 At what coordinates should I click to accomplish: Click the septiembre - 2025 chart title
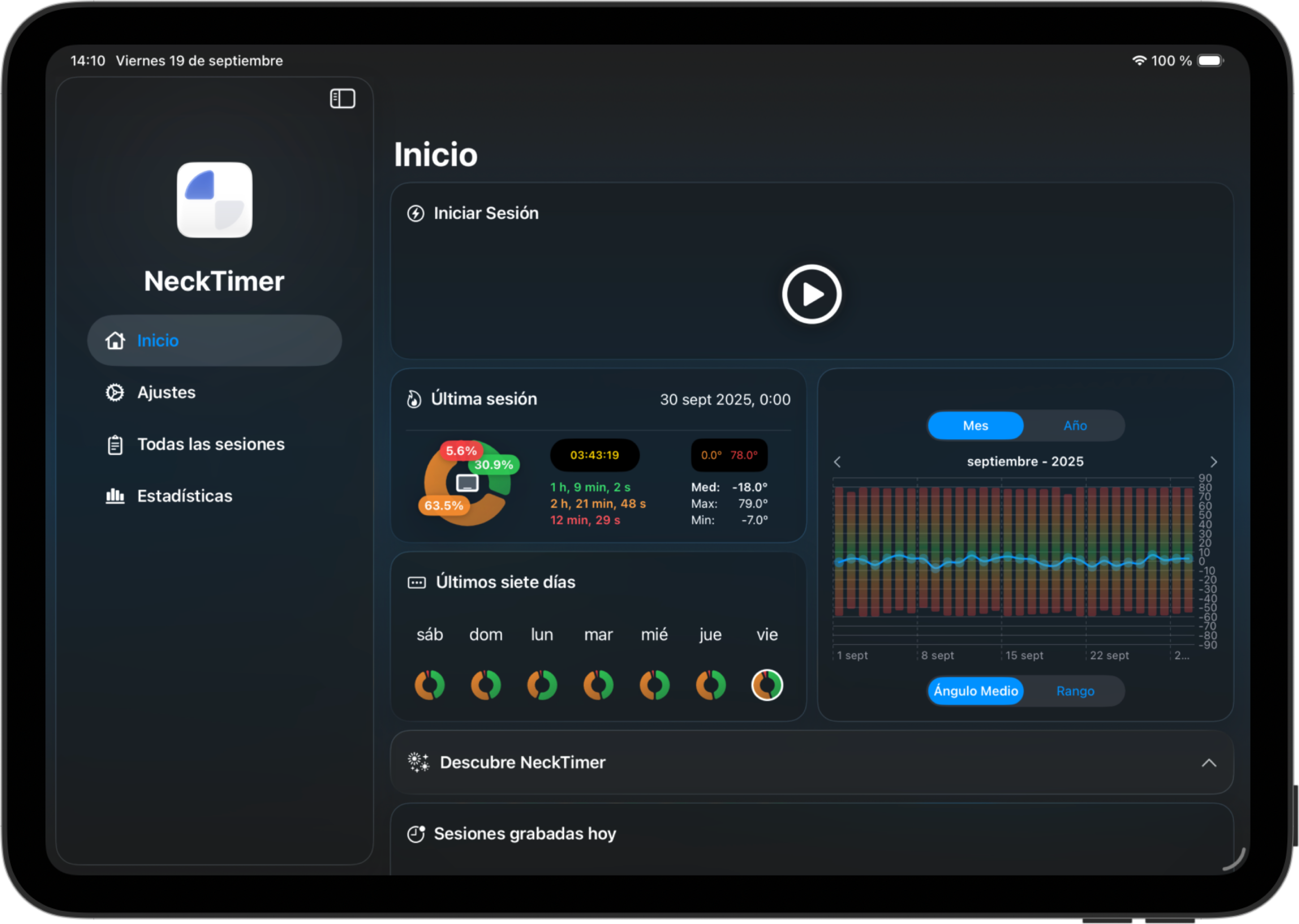coord(1025,461)
